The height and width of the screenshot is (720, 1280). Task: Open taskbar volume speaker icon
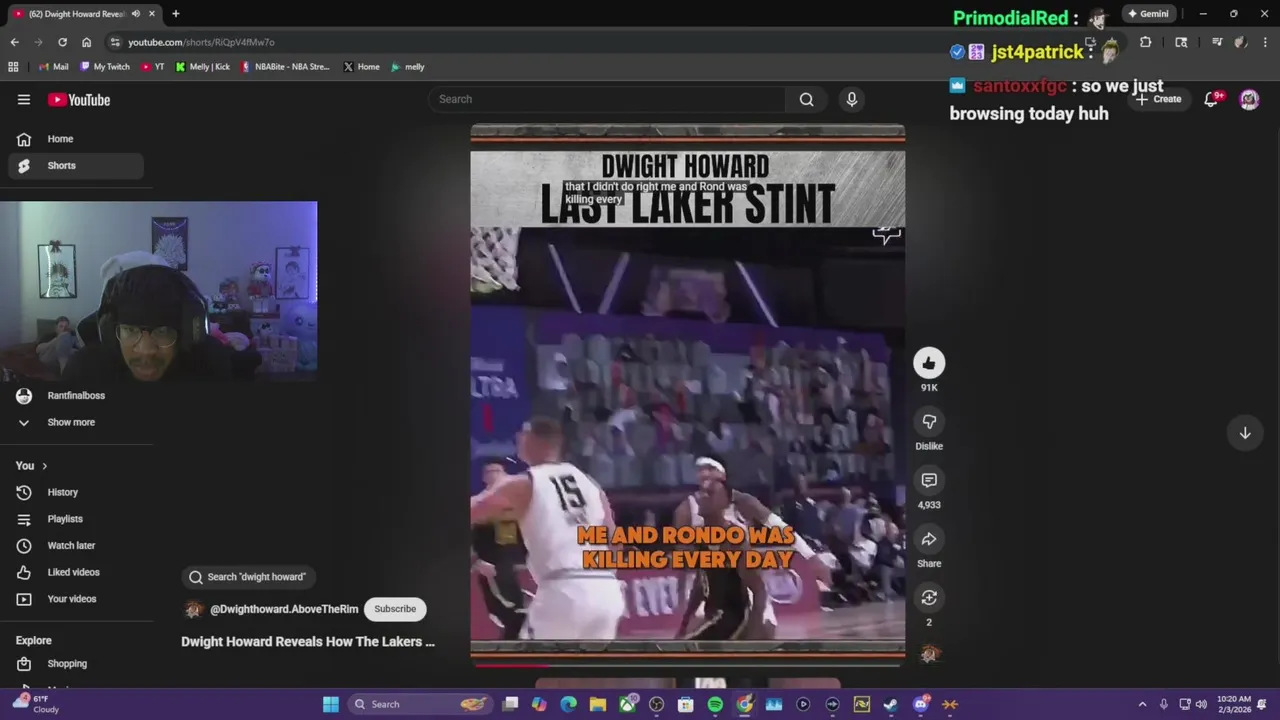pos(1201,704)
